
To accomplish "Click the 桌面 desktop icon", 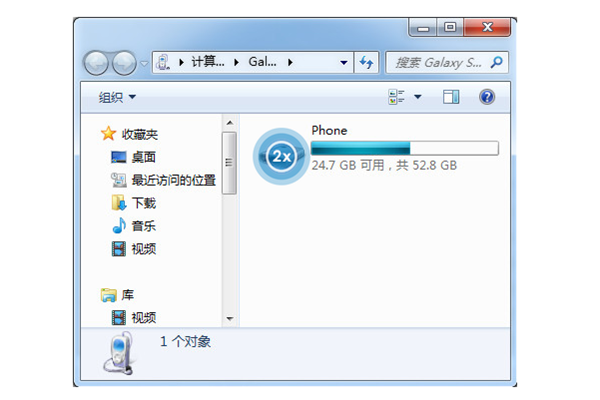I will [118, 157].
